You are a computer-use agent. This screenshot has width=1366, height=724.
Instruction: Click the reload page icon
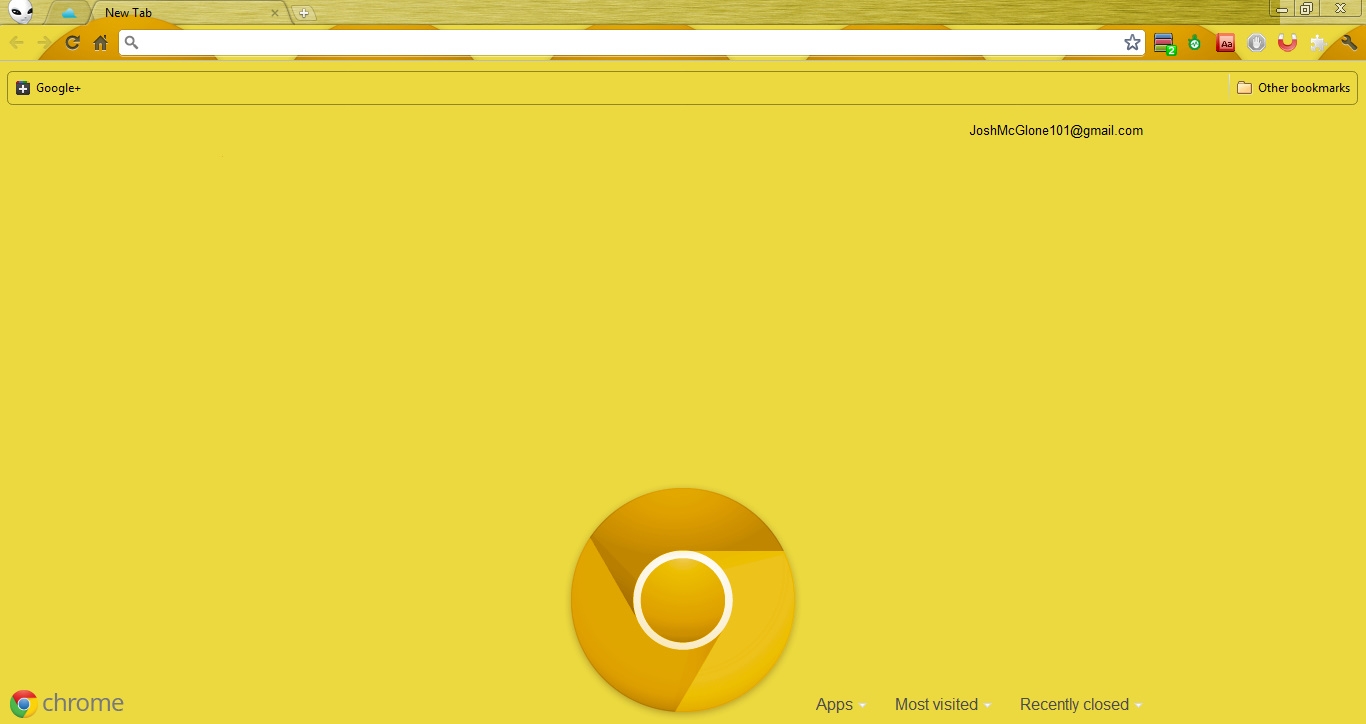point(71,43)
